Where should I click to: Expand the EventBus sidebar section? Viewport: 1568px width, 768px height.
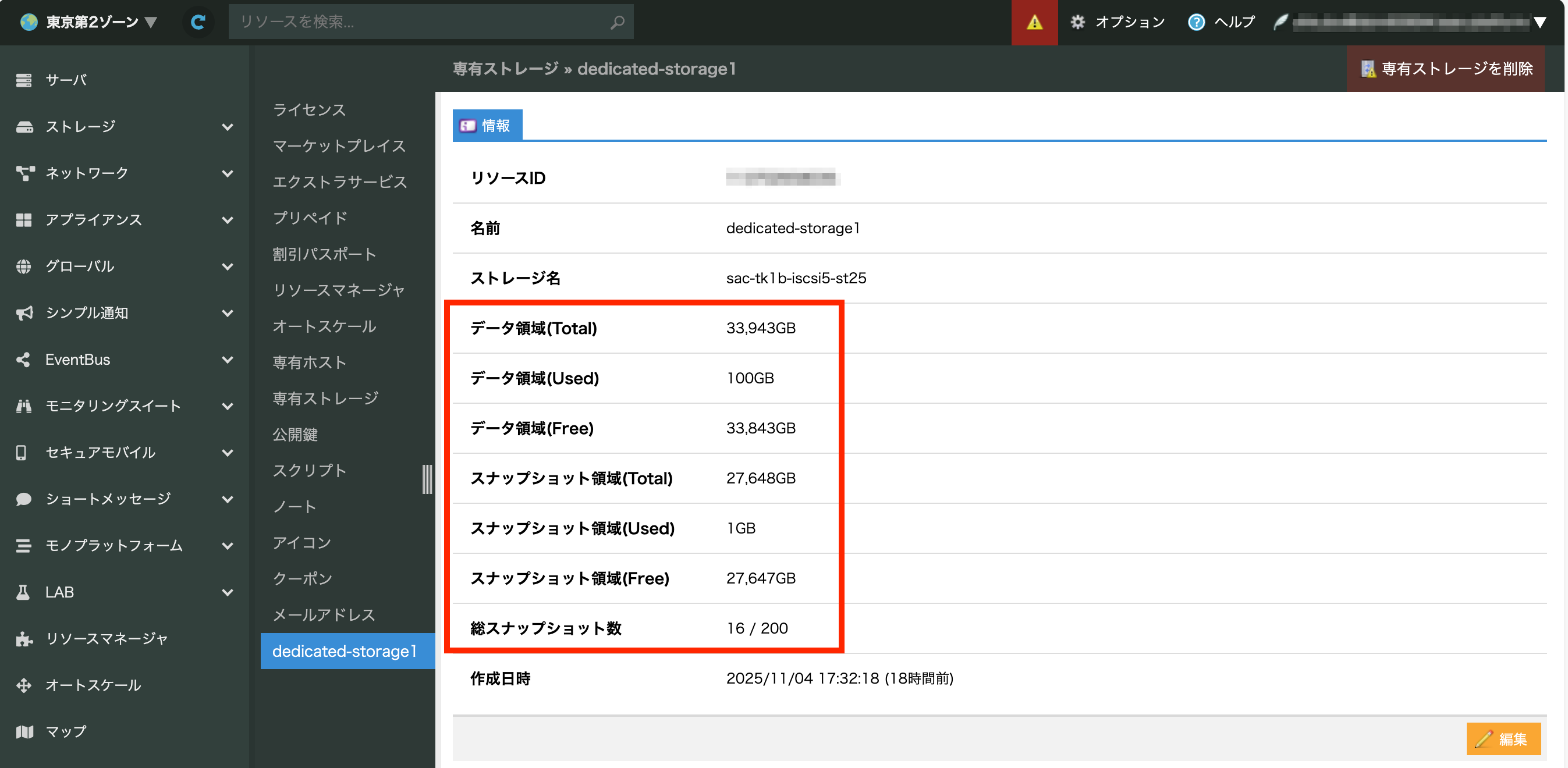pyautogui.click(x=227, y=360)
